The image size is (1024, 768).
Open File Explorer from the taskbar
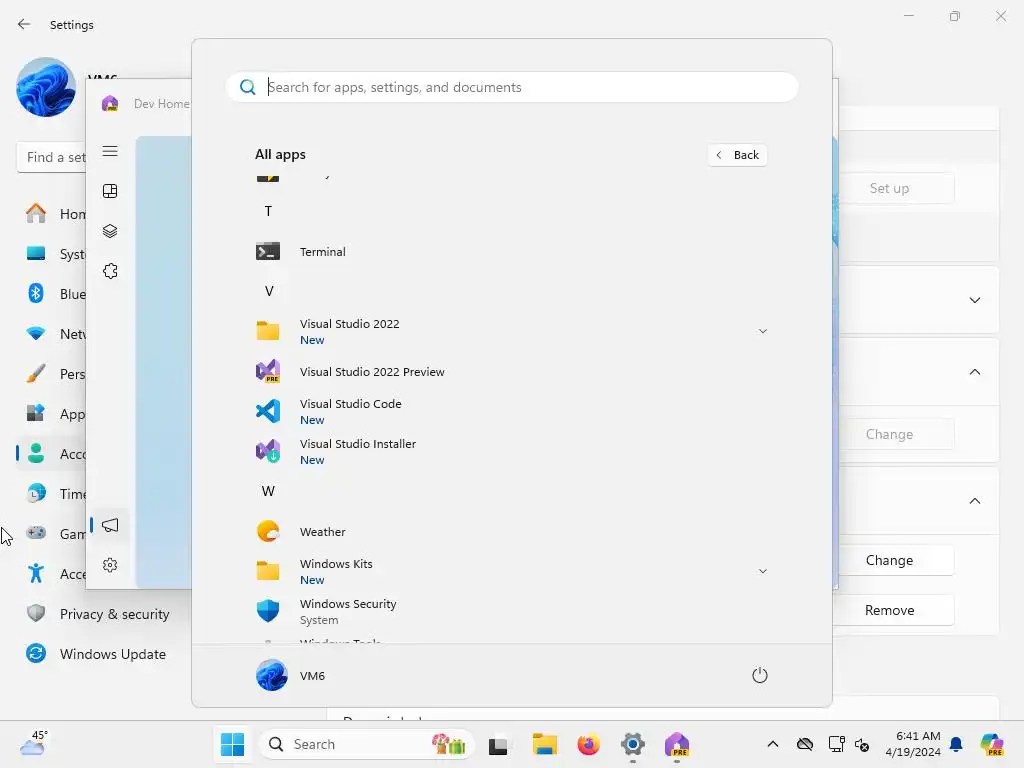point(545,744)
